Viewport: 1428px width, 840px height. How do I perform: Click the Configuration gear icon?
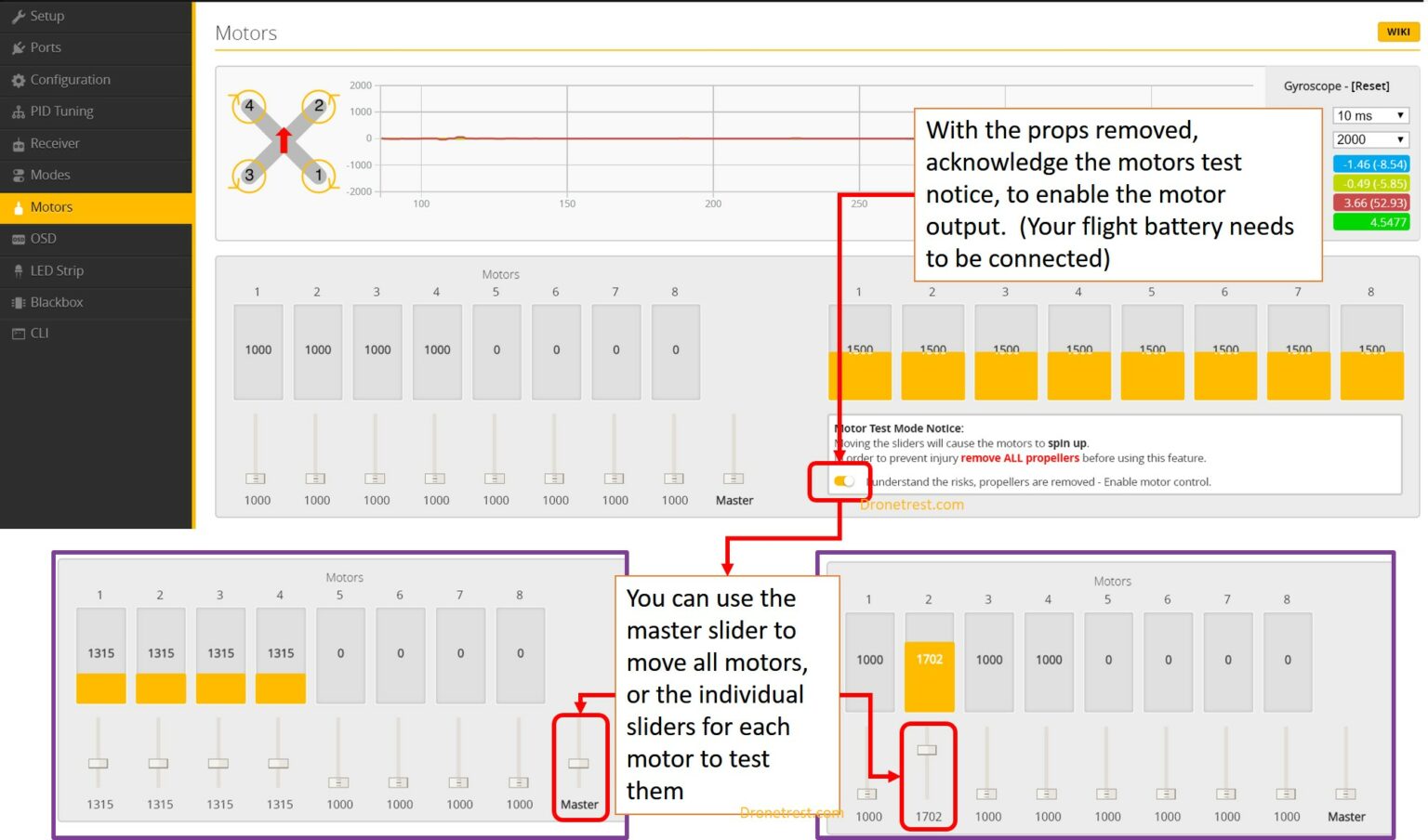(18, 81)
